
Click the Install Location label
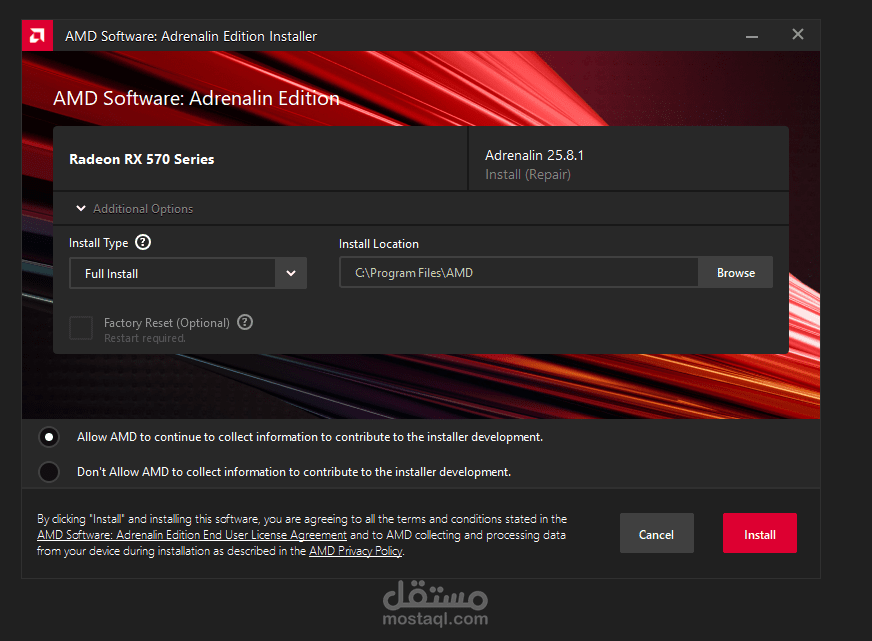pyautogui.click(x=379, y=244)
